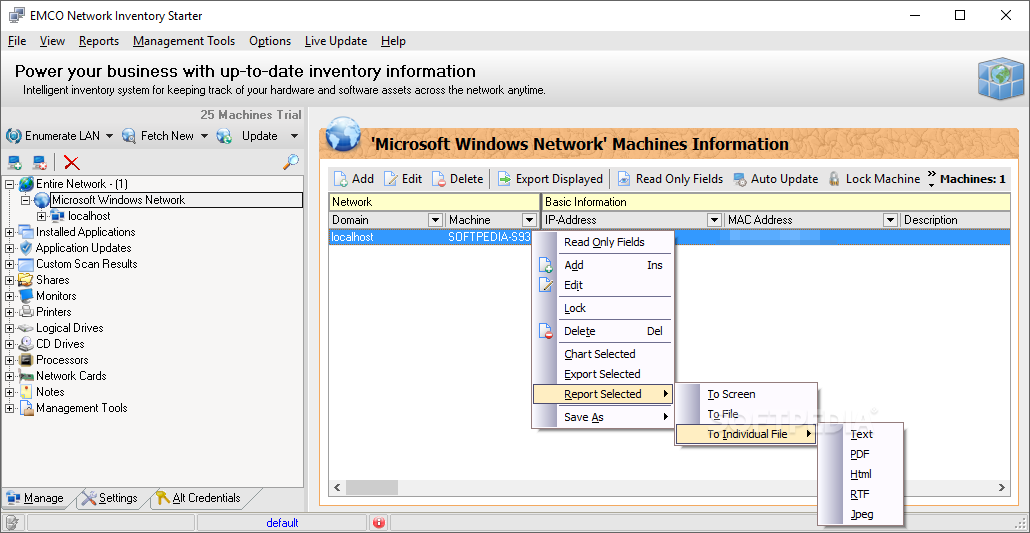The height and width of the screenshot is (533, 1030).
Task: Collapse the Entire Network tree node
Action: (x=9, y=184)
